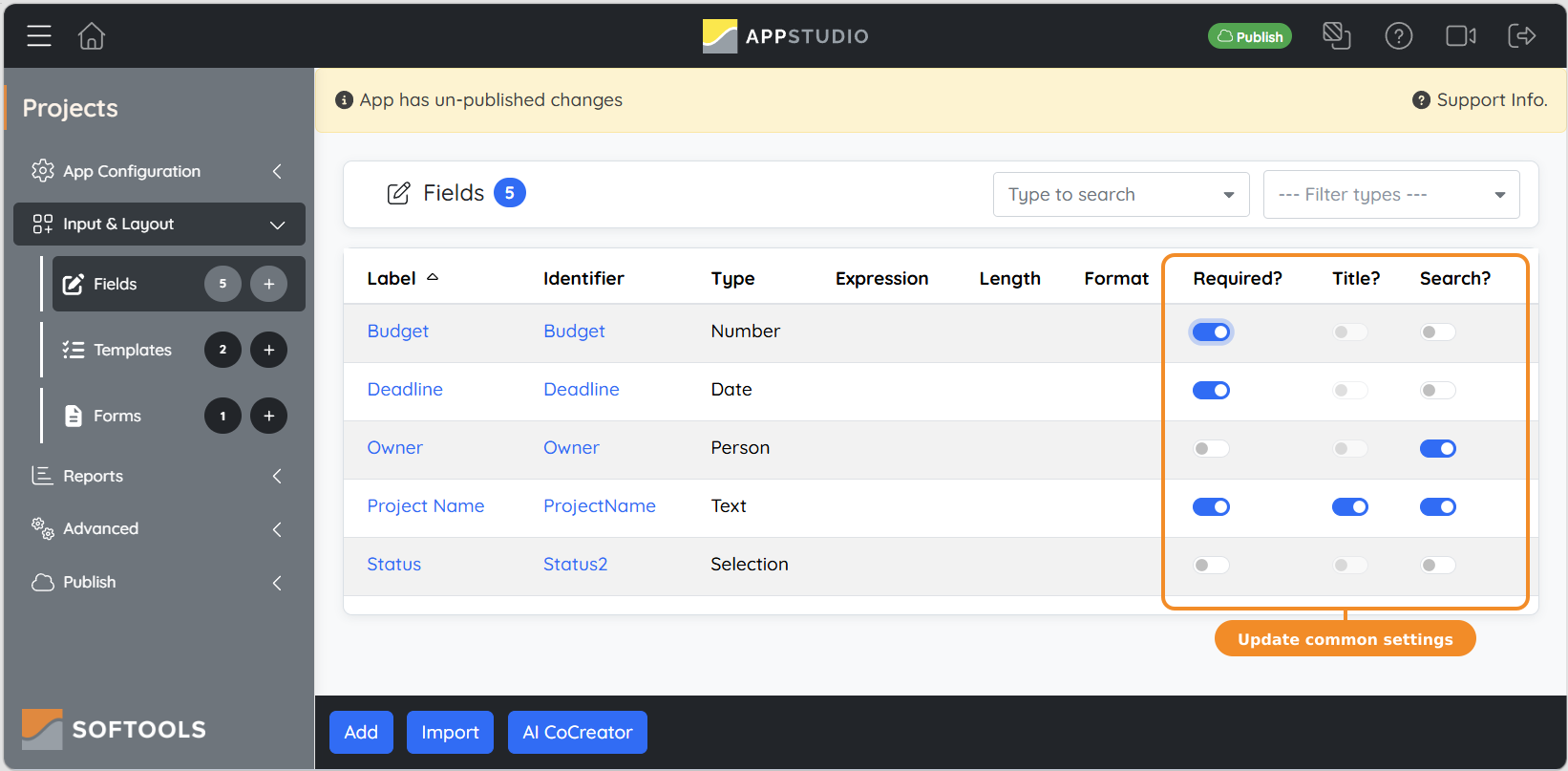Click the plus button next to Fields
The height and width of the screenshot is (771, 1568).
tap(268, 284)
